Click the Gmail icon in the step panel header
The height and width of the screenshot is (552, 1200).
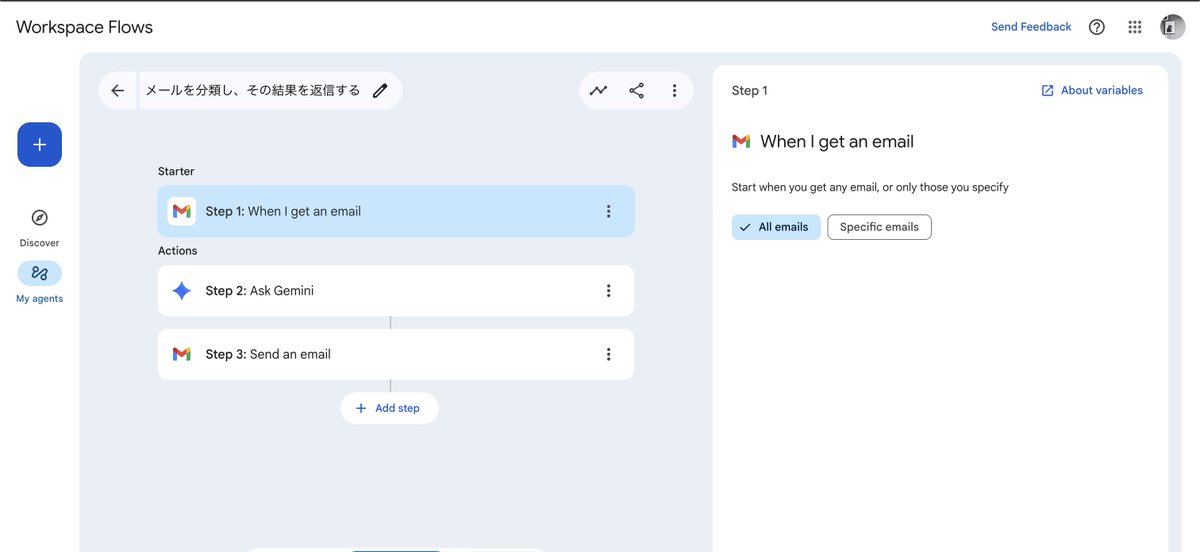(741, 142)
